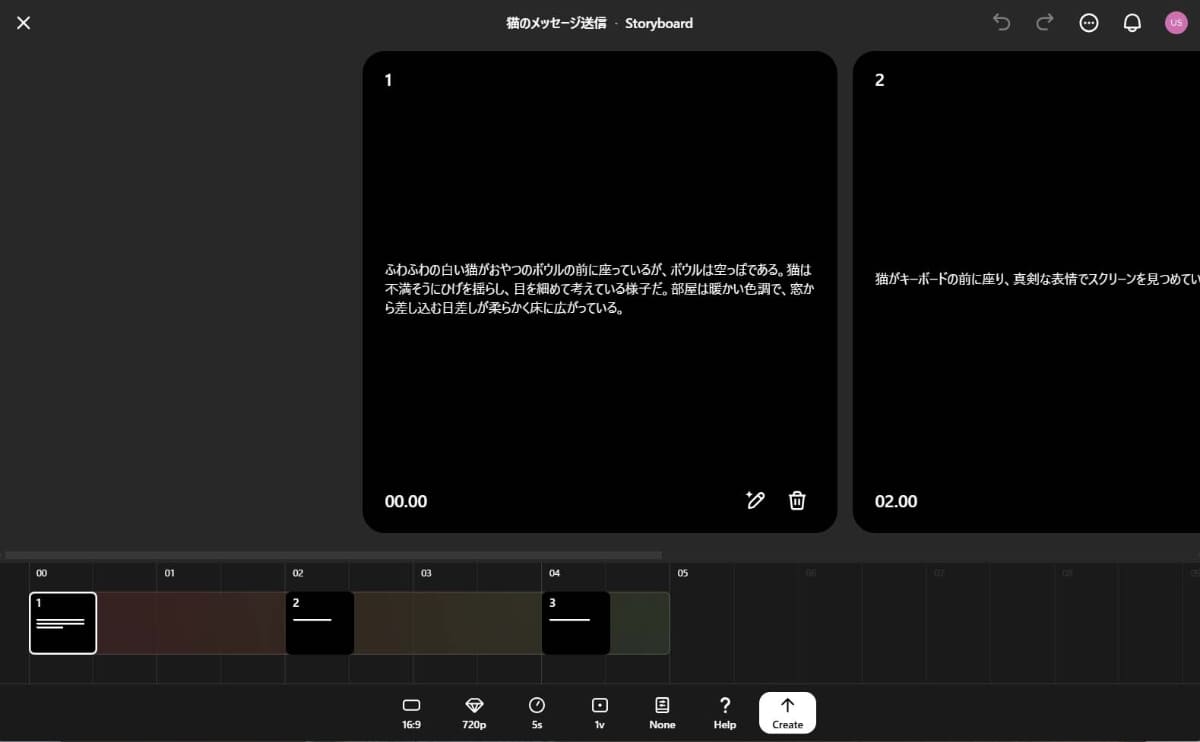Delete scene 1 using the trash icon
This screenshot has width=1200, height=742.
797,500
